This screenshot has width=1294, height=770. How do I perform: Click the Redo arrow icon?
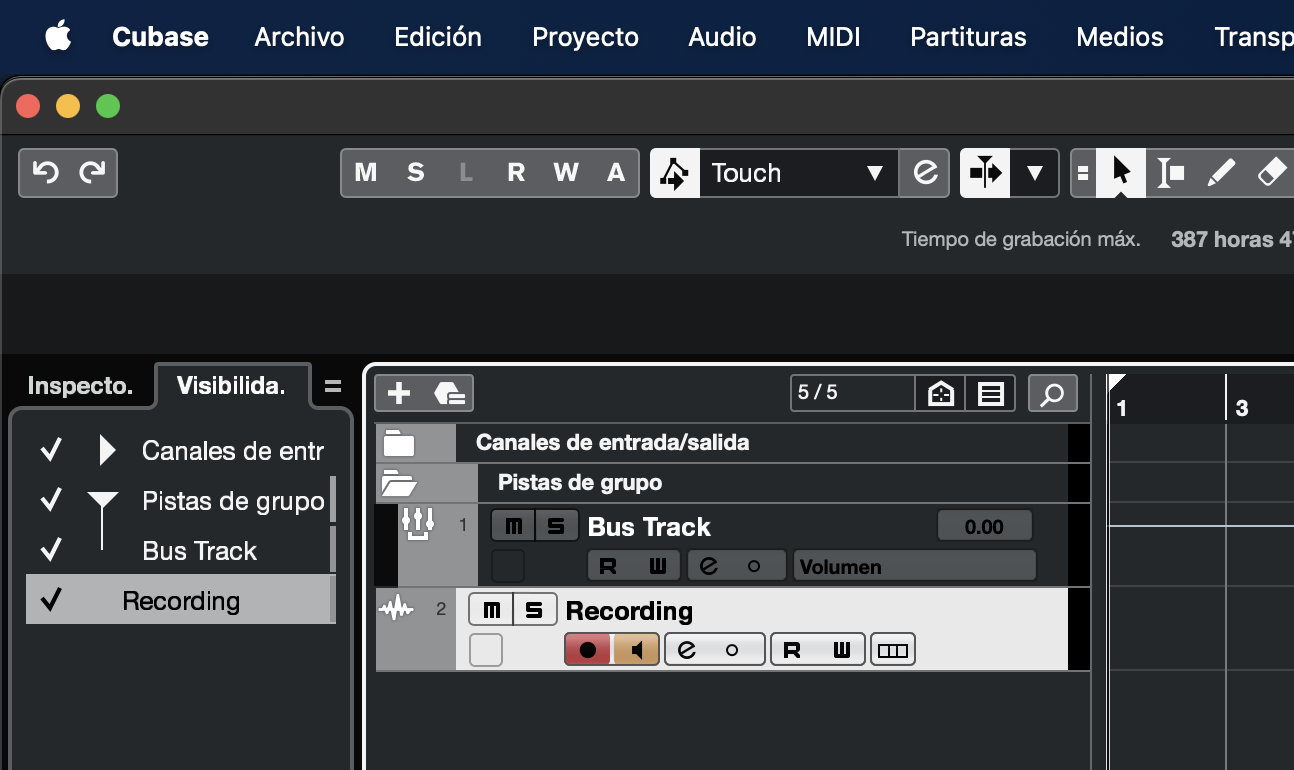click(x=92, y=173)
